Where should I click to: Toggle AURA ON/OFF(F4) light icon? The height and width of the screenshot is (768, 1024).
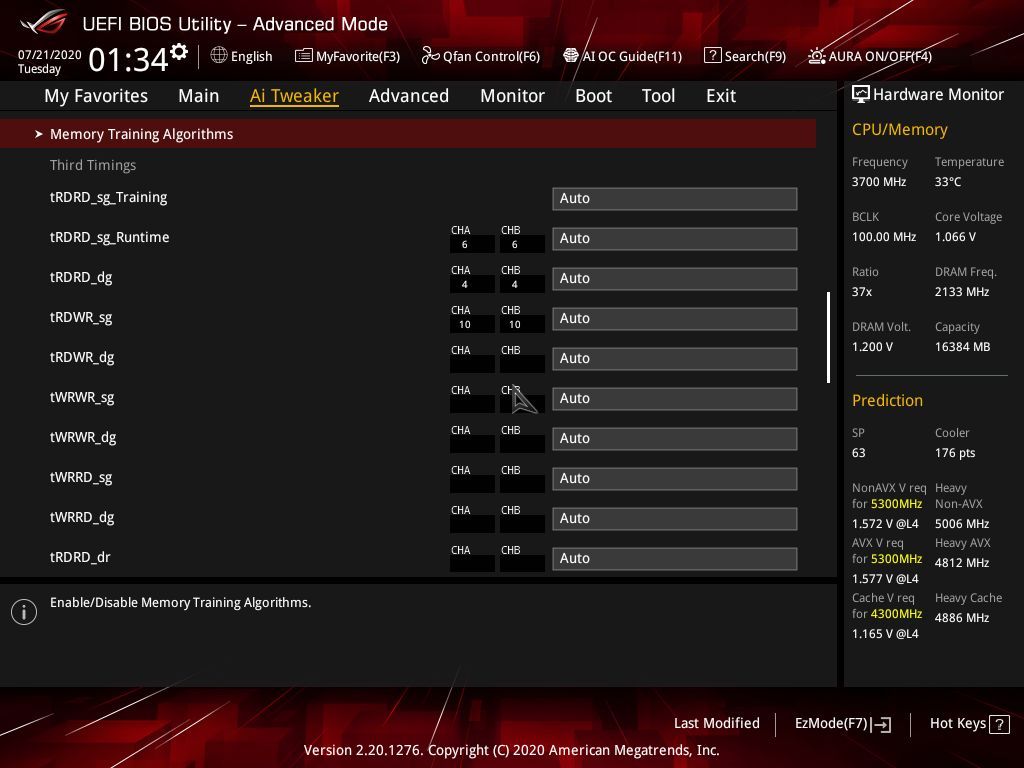click(x=816, y=56)
